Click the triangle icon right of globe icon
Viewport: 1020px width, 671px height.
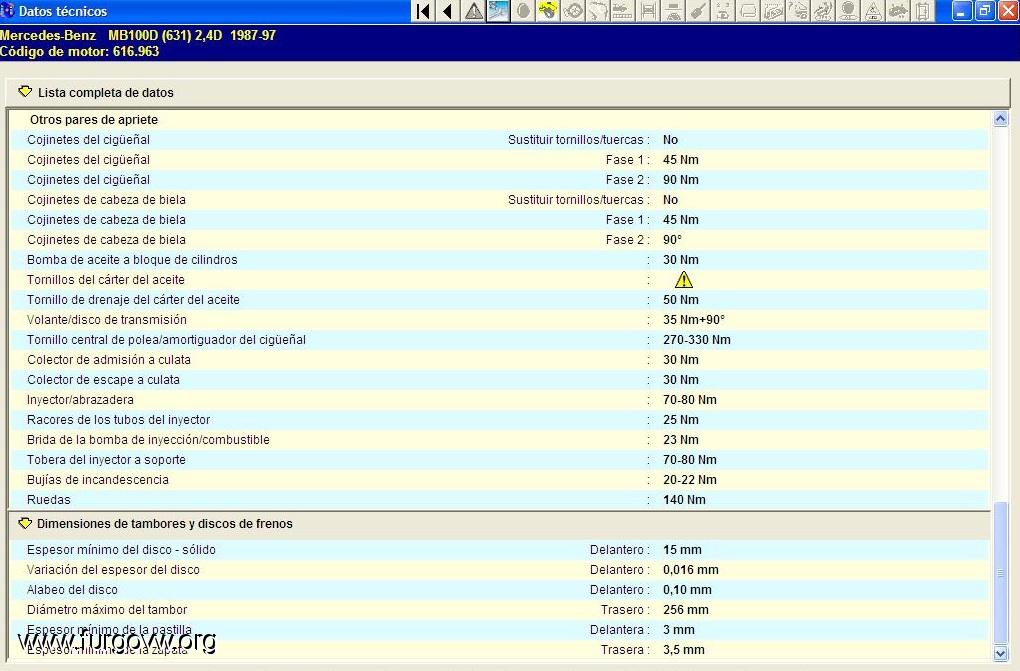873,11
